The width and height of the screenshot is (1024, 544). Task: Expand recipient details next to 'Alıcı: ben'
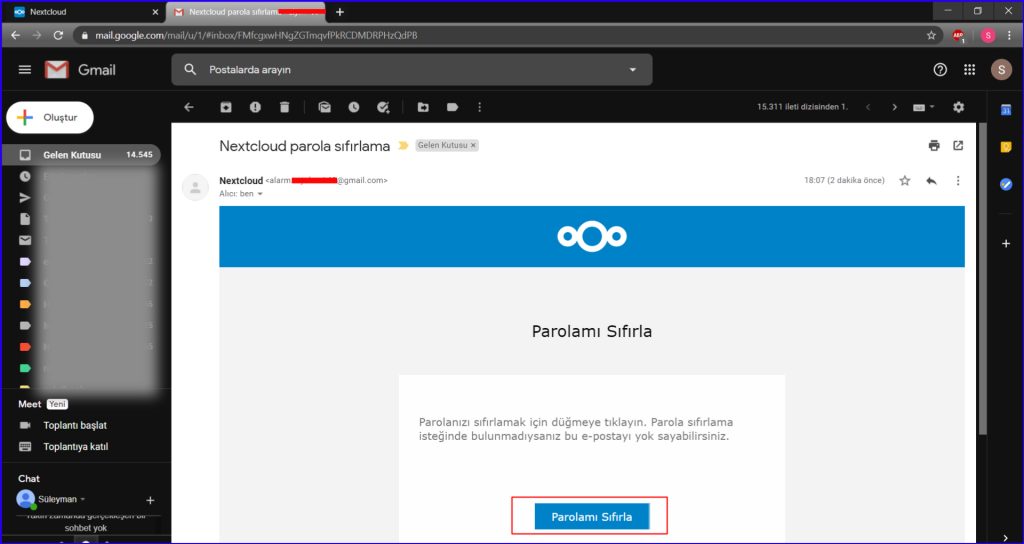coord(260,194)
